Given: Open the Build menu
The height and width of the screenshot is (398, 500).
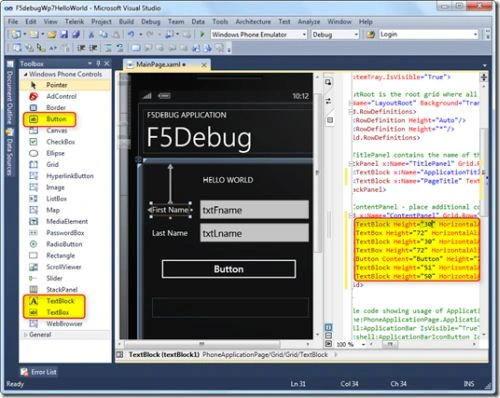Looking at the screenshot, I should tap(126, 22).
